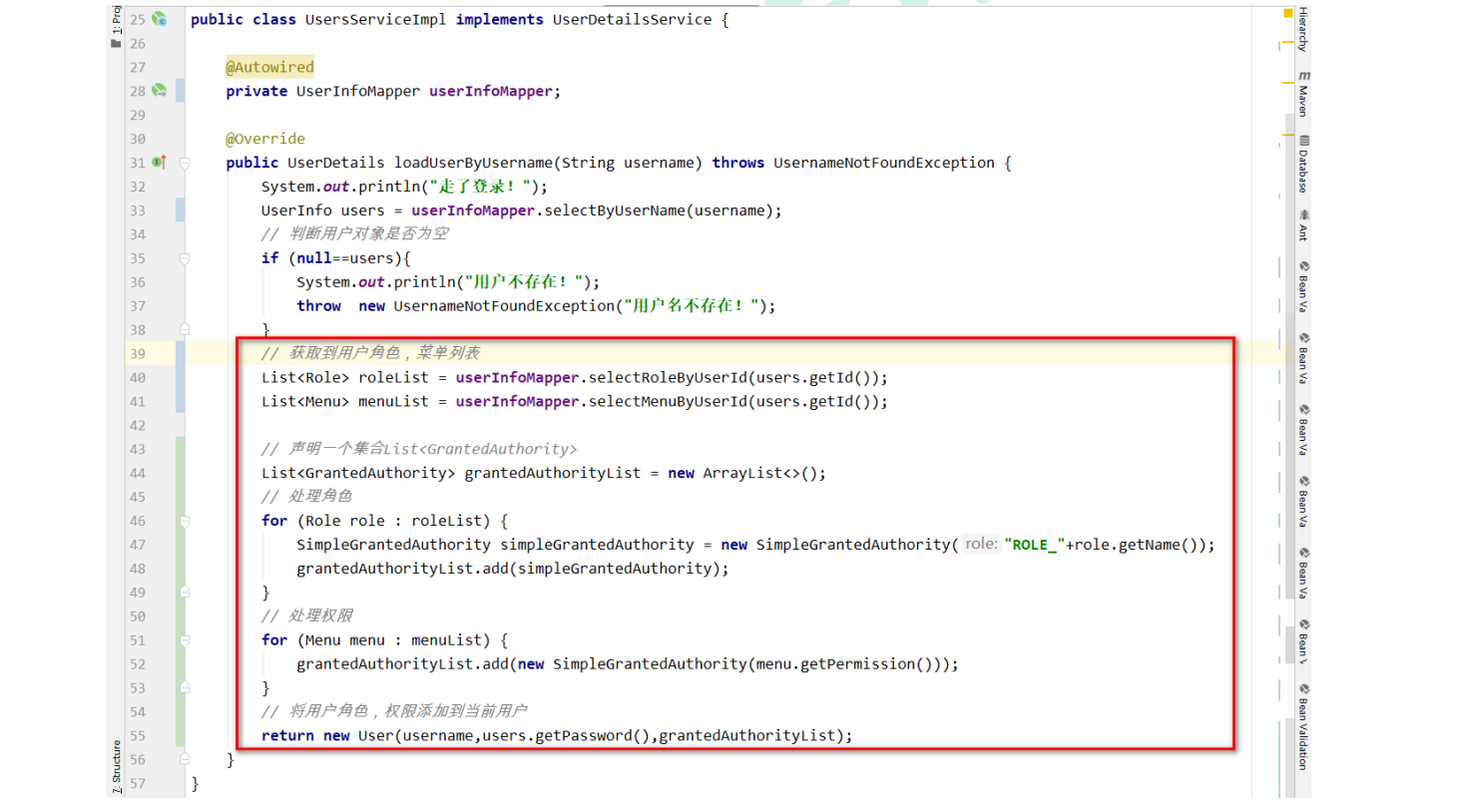Collapse the Role for-loop fold on line 46

[185, 521]
